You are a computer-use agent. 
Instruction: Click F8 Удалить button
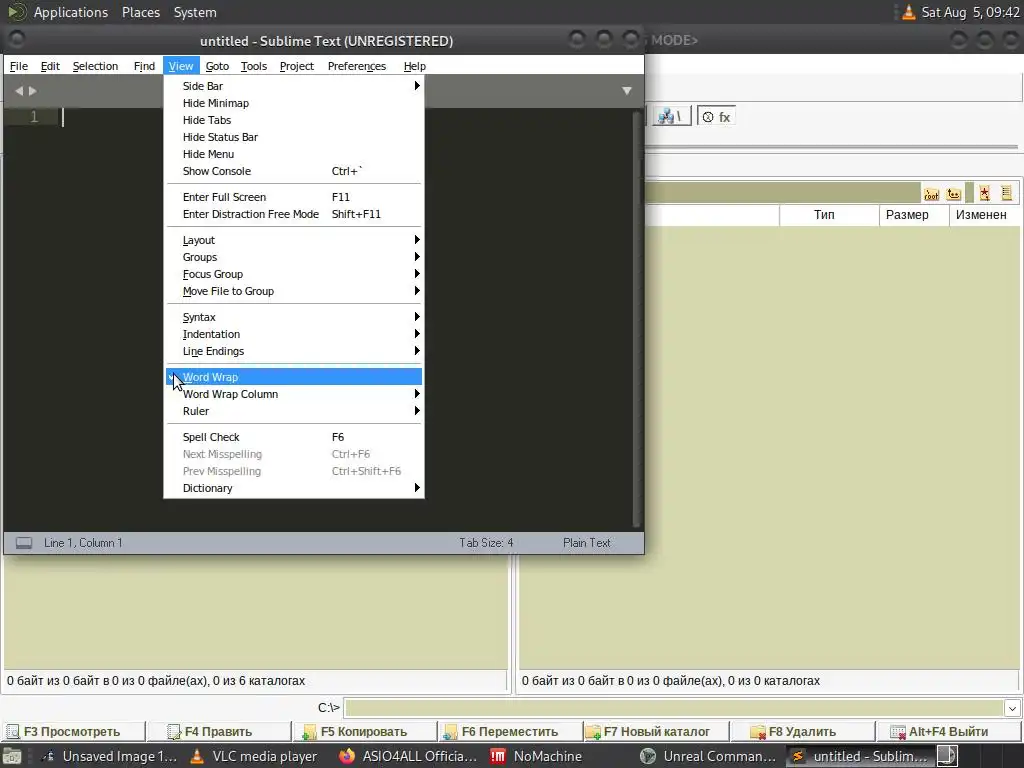click(x=802, y=731)
